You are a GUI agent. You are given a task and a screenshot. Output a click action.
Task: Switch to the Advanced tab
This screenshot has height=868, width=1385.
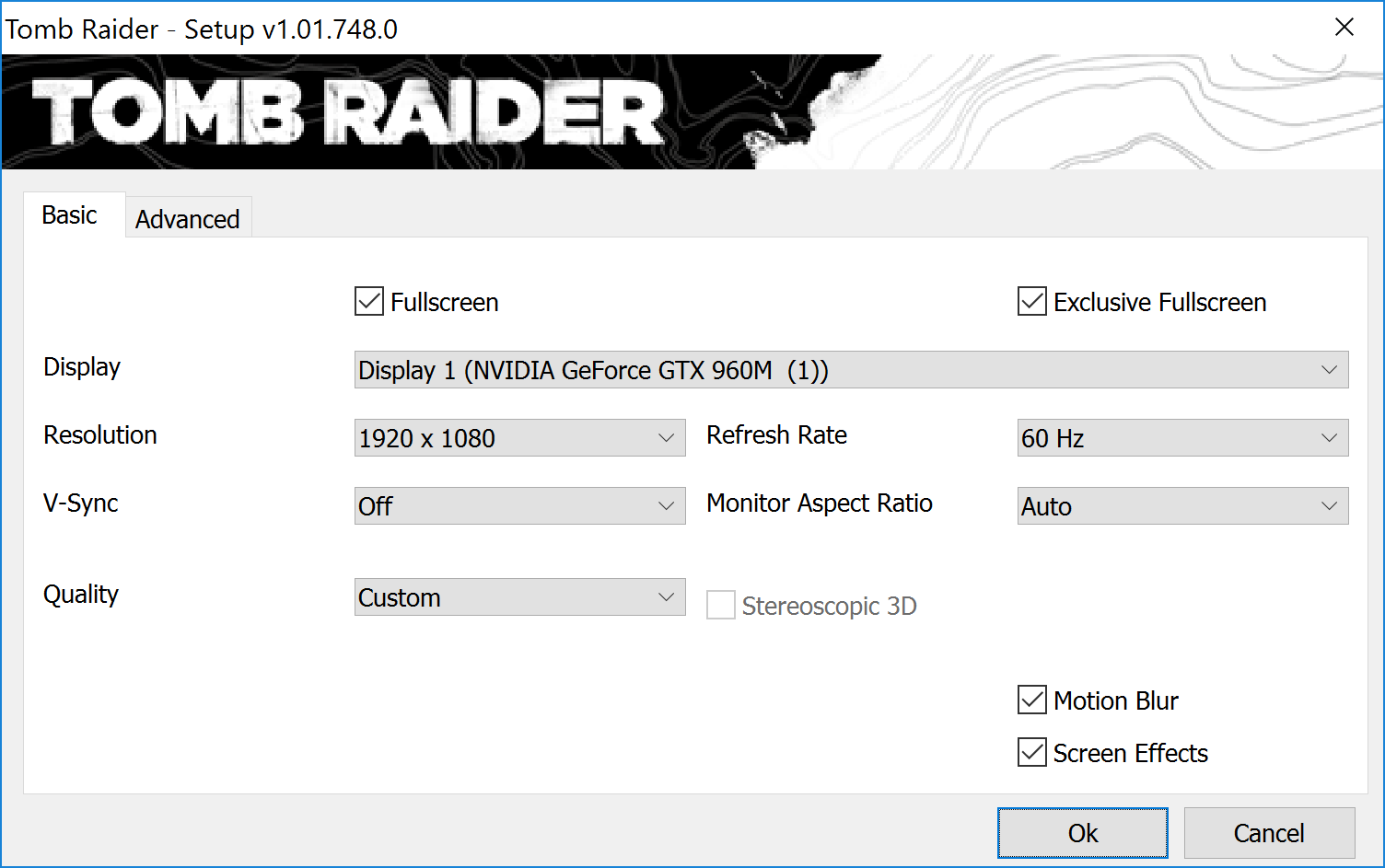pyautogui.click(x=188, y=219)
